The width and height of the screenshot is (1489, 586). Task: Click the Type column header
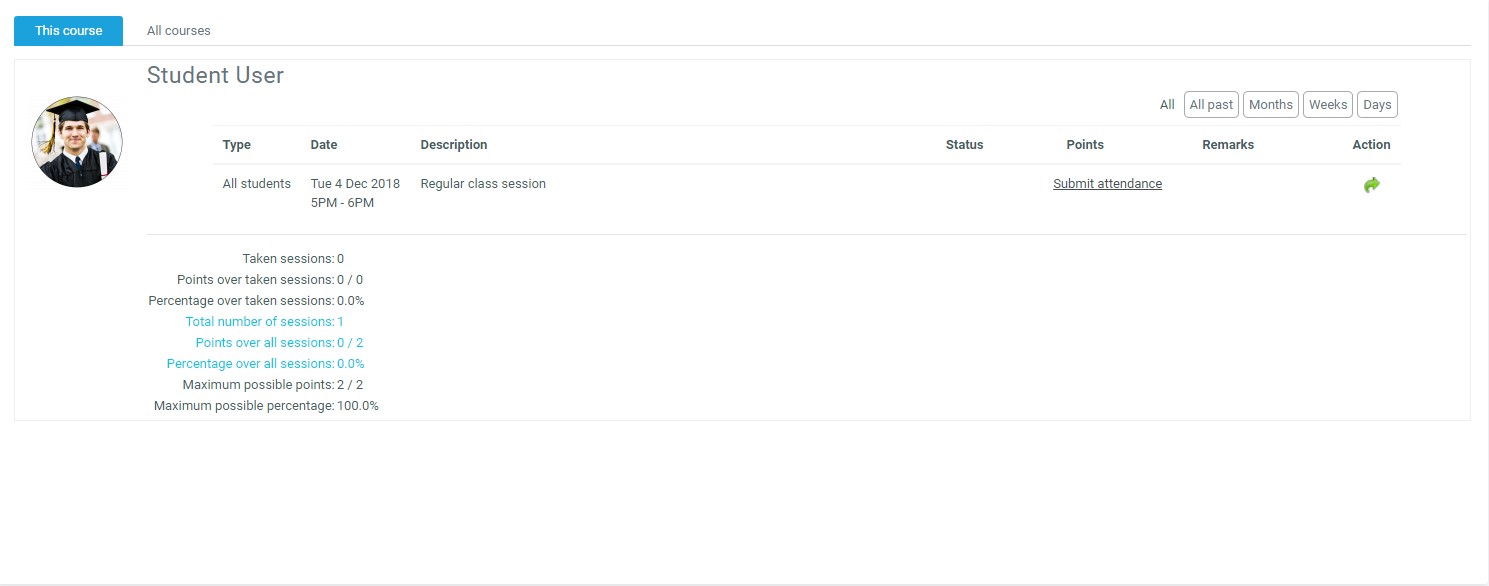pyautogui.click(x=236, y=145)
